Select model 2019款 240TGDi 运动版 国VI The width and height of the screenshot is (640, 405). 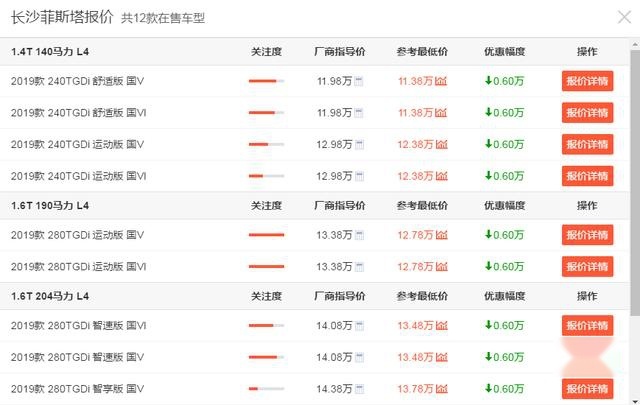click(x=79, y=176)
